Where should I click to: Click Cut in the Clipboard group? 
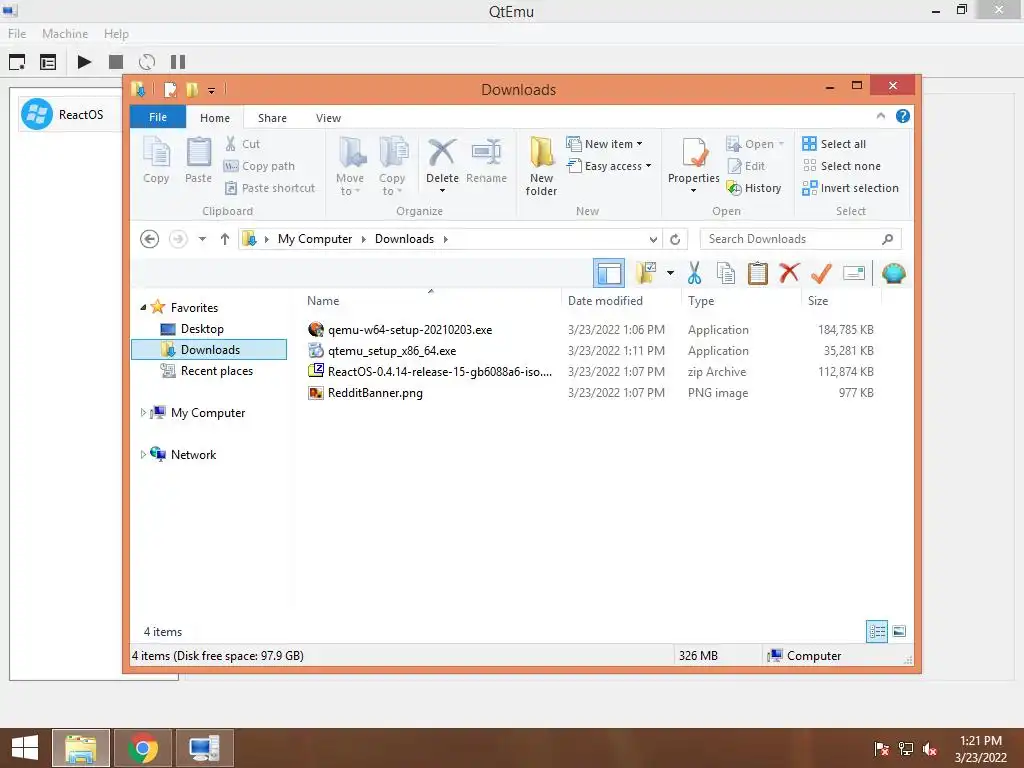tap(242, 144)
